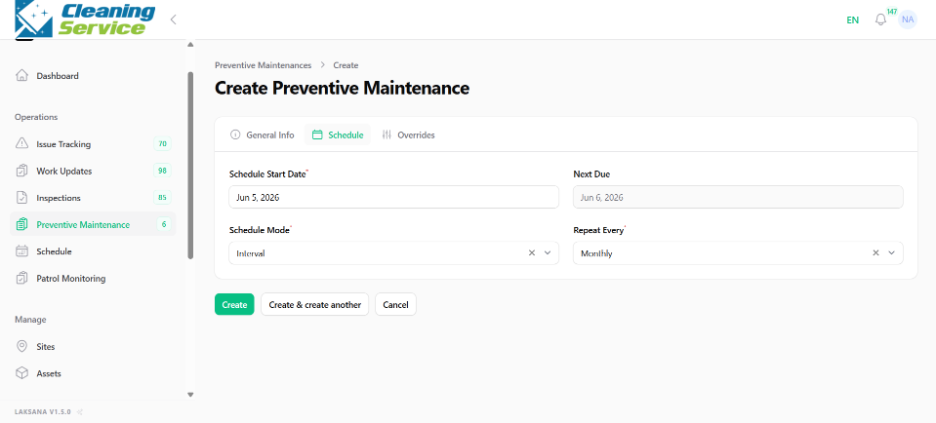The image size is (936, 423).
Task: Click the Work Updates clipboard icon
Action: (22, 171)
